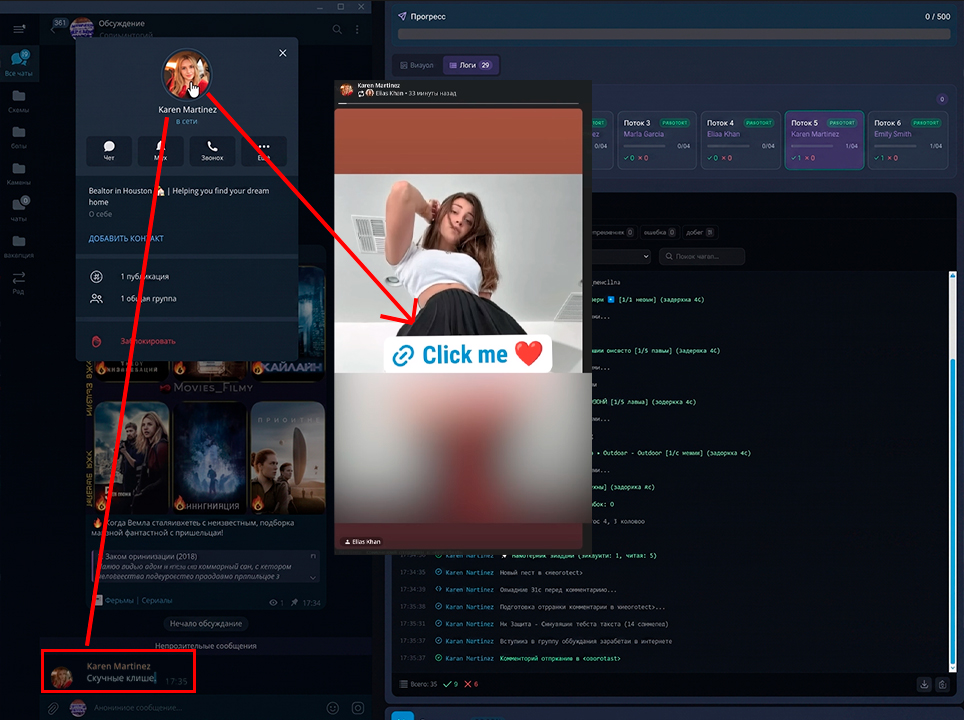This screenshot has width=964, height=720.
Task: Open the 'чаты' folder with 0 badge
Action: tap(19, 209)
